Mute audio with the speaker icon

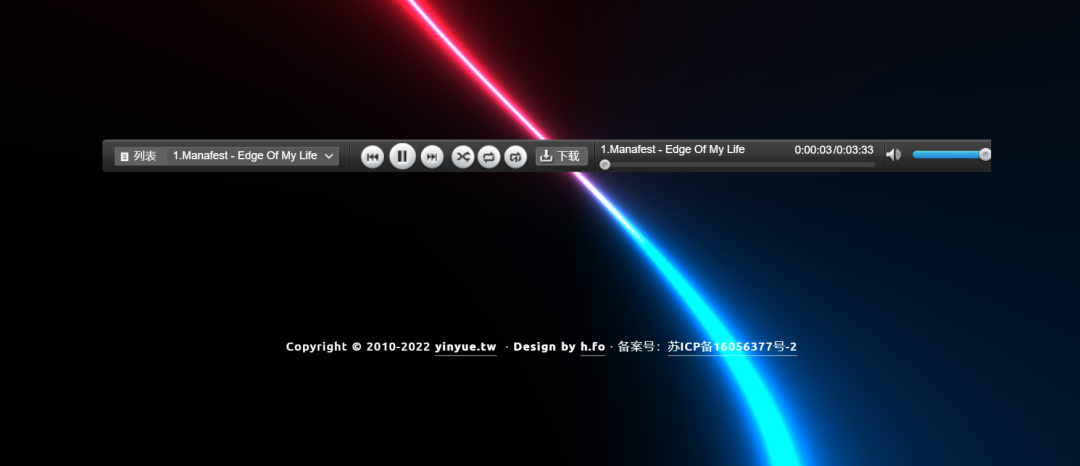893,155
